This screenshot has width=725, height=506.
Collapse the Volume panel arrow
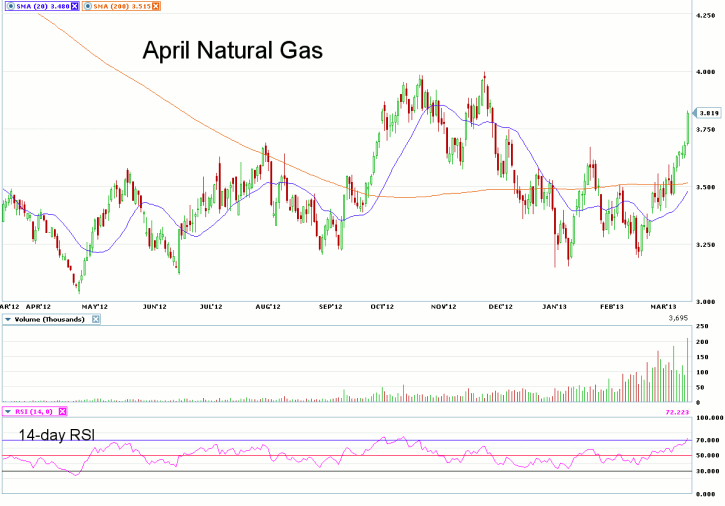(7, 319)
